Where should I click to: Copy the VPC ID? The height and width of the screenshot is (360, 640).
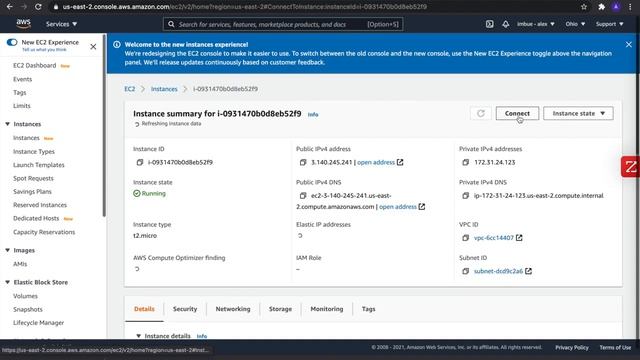(x=466, y=238)
